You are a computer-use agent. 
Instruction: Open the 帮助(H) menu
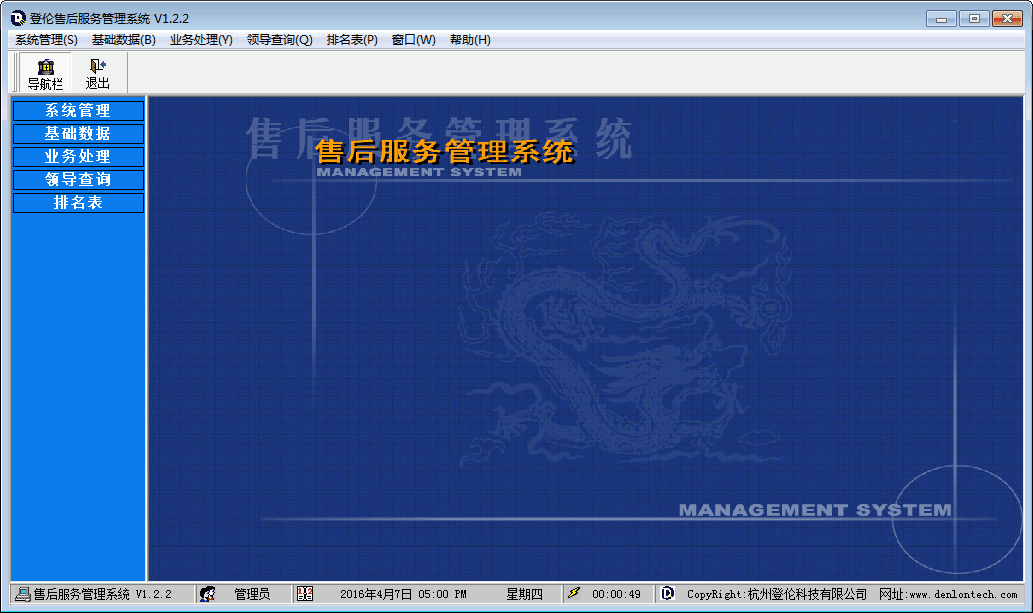[x=470, y=40]
